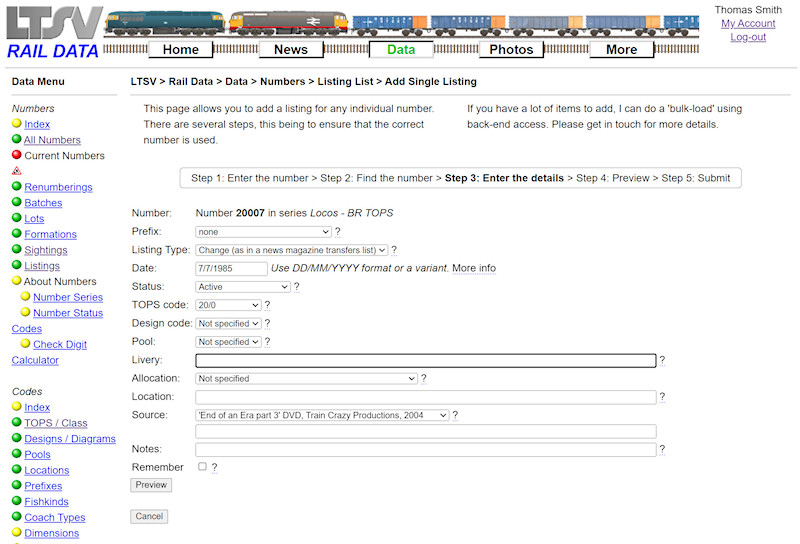Open the Listings link in Data Menu
This screenshot has width=800, height=544.
pyautogui.click(x=42, y=266)
